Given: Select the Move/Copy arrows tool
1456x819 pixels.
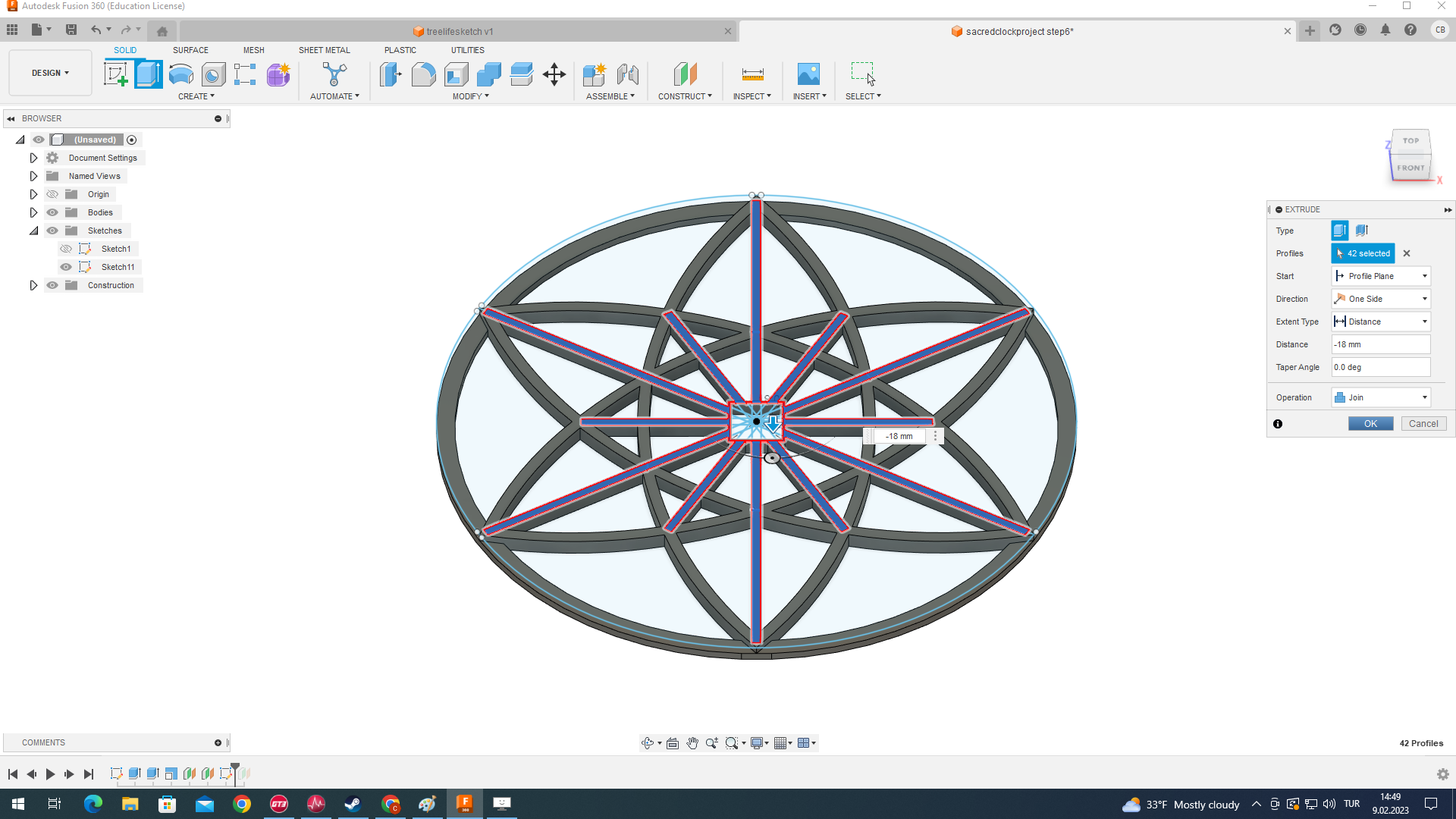Looking at the screenshot, I should point(554,74).
